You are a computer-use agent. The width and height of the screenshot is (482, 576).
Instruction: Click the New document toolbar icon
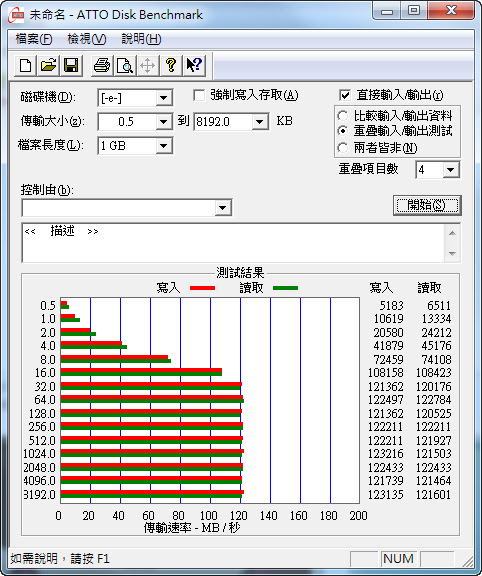25,66
